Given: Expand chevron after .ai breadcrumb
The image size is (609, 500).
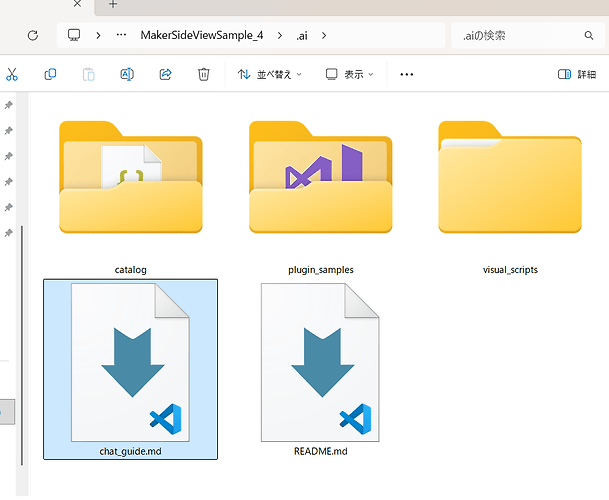Looking at the screenshot, I should pos(324,35).
